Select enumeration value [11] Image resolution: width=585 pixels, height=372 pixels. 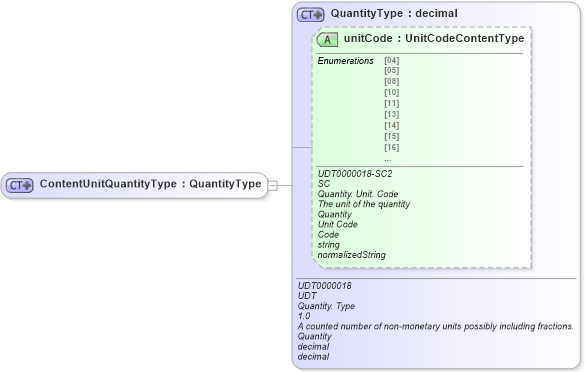(x=392, y=103)
